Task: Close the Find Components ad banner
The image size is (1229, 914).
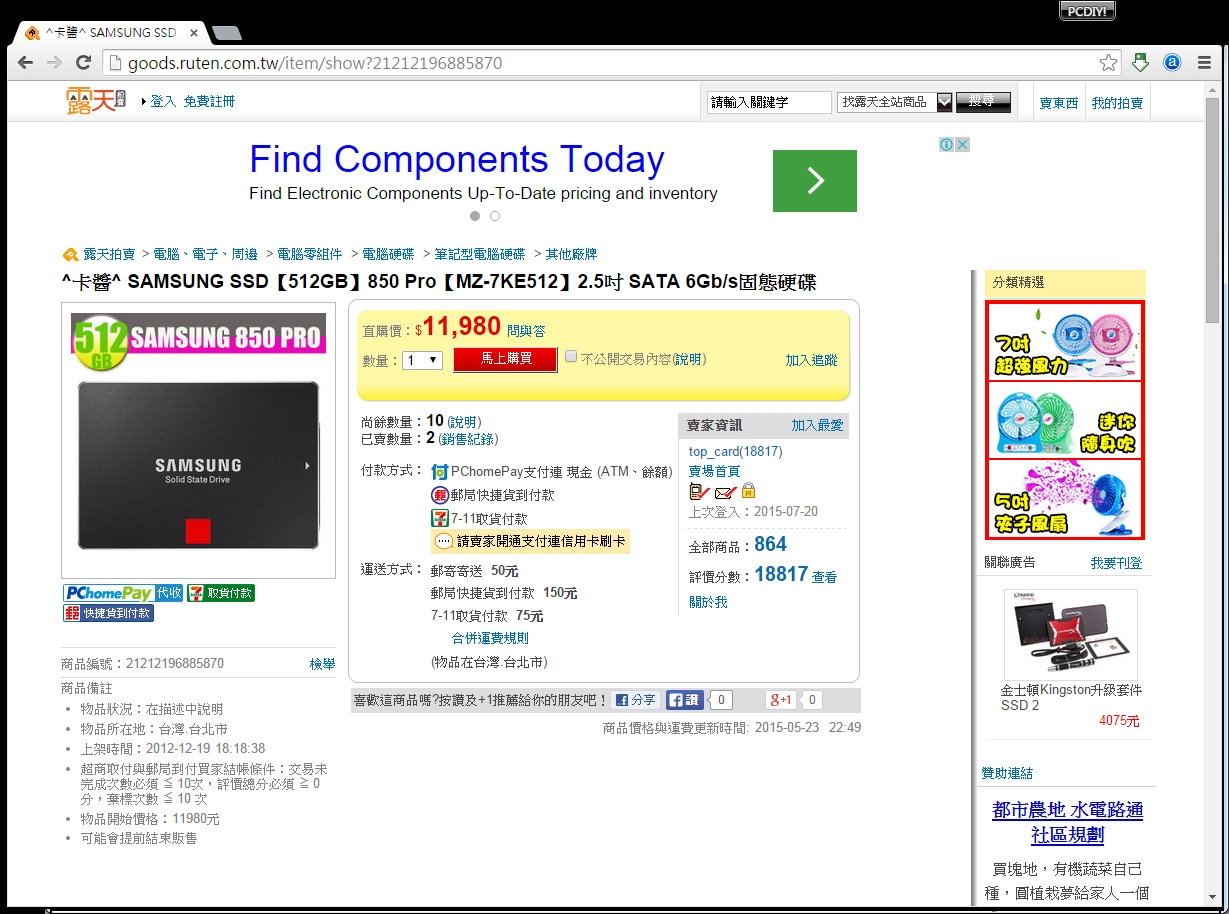Action: click(x=962, y=145)
